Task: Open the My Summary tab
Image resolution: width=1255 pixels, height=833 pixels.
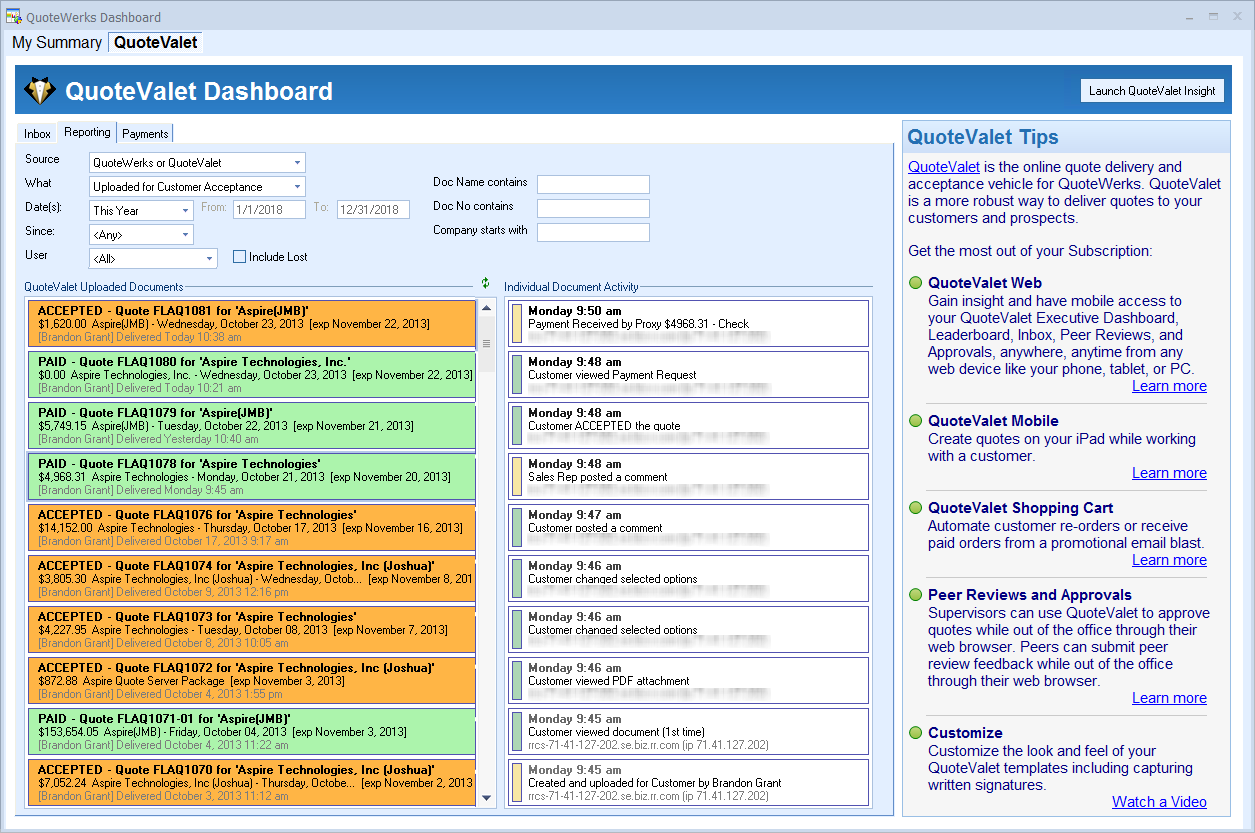Action: click(57, 43)
